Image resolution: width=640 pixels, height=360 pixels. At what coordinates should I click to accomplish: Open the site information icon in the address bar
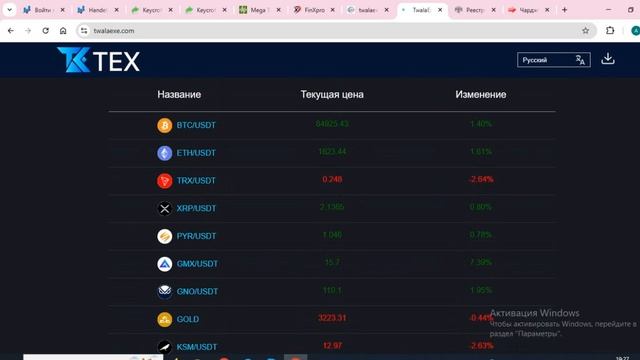coord(84,31)
